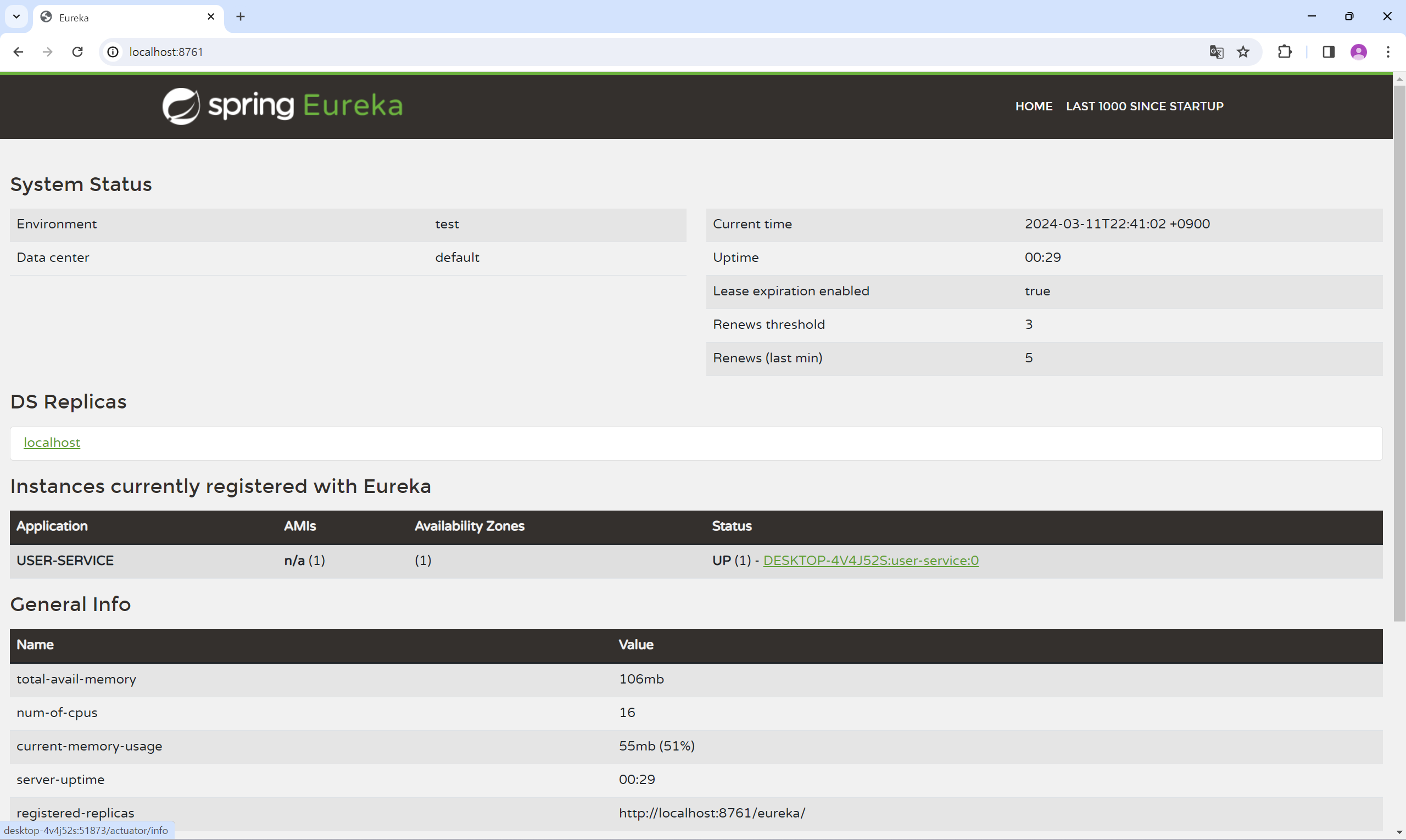1406x840 pixels.
Task: Follow the localhost DS replica link
Action: tap(52, 443)
